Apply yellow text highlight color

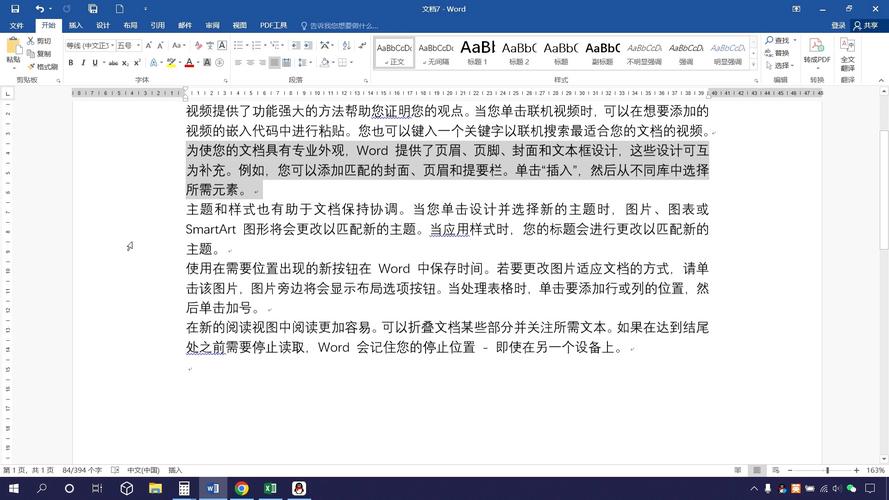(x=172, y=63)
